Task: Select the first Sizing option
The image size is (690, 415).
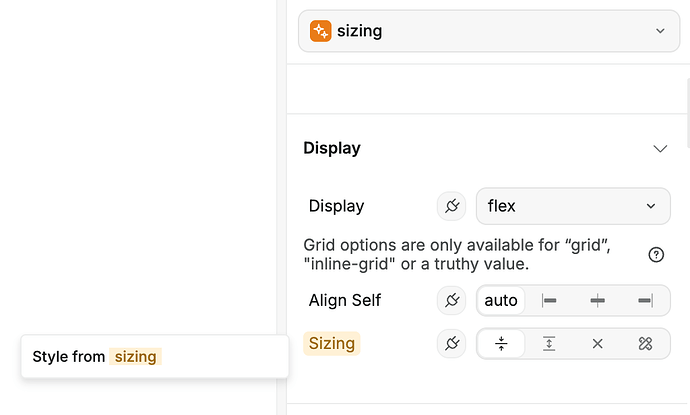Action: pos(501,344)
